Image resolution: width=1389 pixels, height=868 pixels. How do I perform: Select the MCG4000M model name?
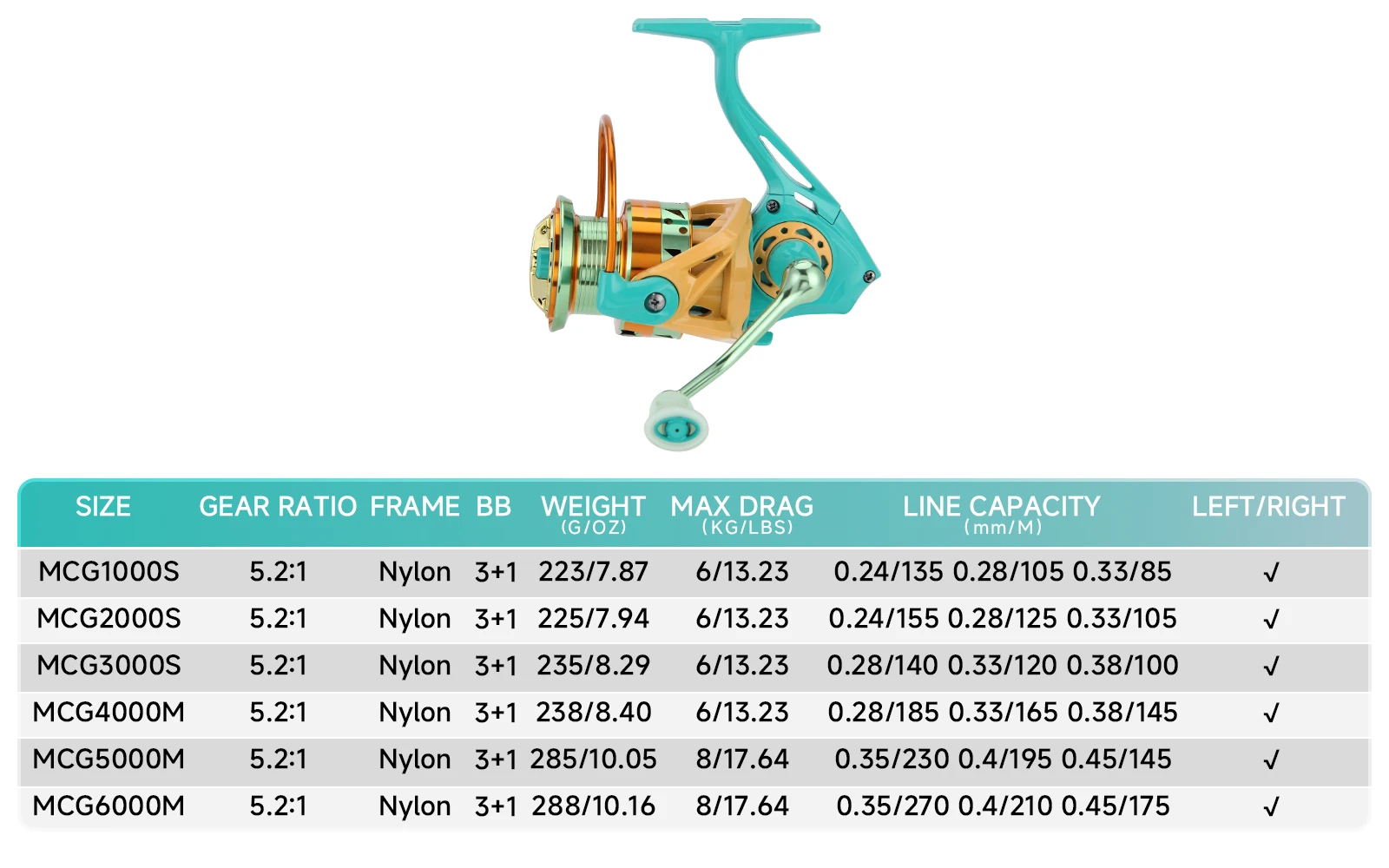click(109, 713)
